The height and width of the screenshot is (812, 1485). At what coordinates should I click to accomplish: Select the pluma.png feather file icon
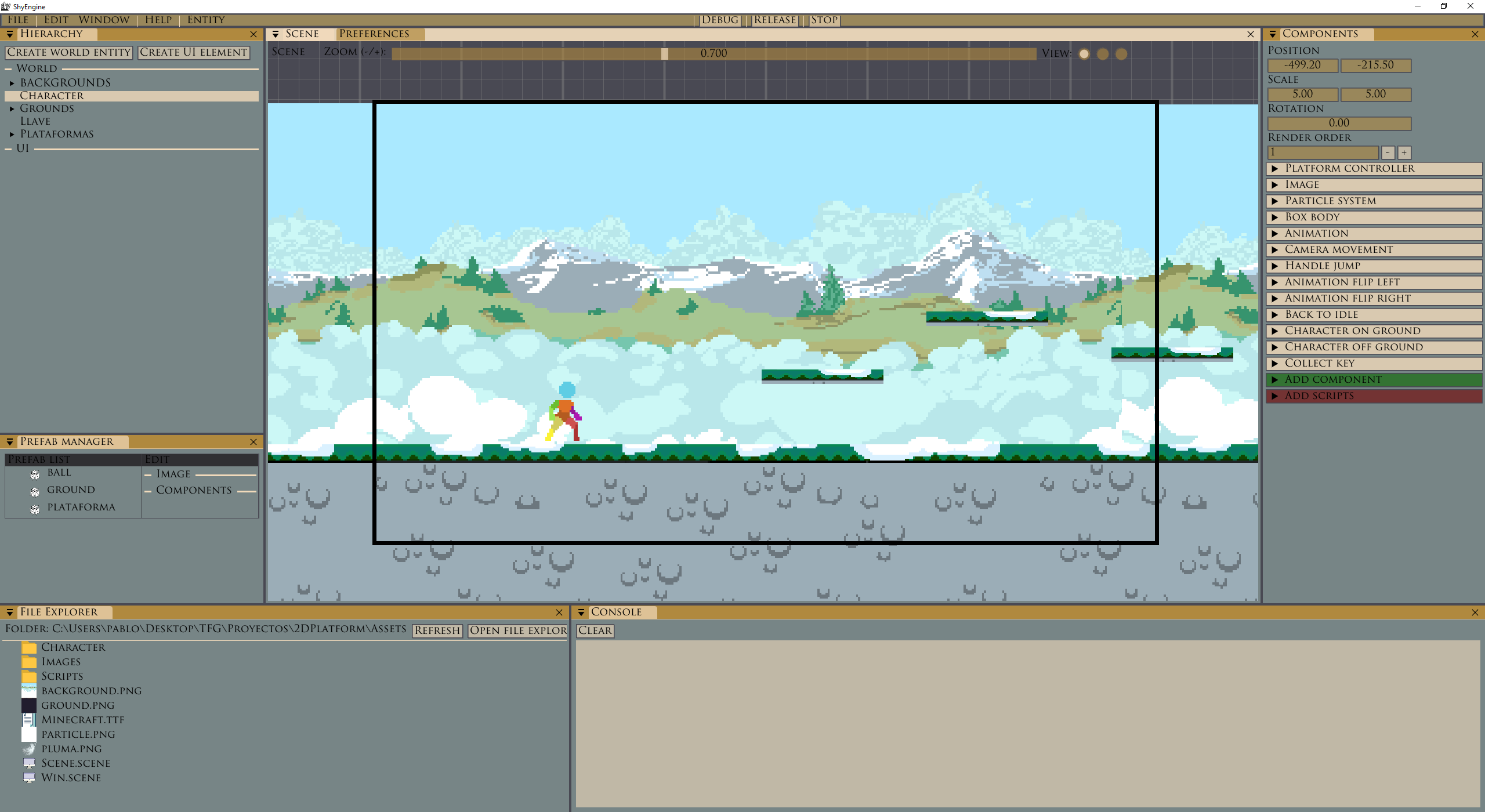point(29,749)
